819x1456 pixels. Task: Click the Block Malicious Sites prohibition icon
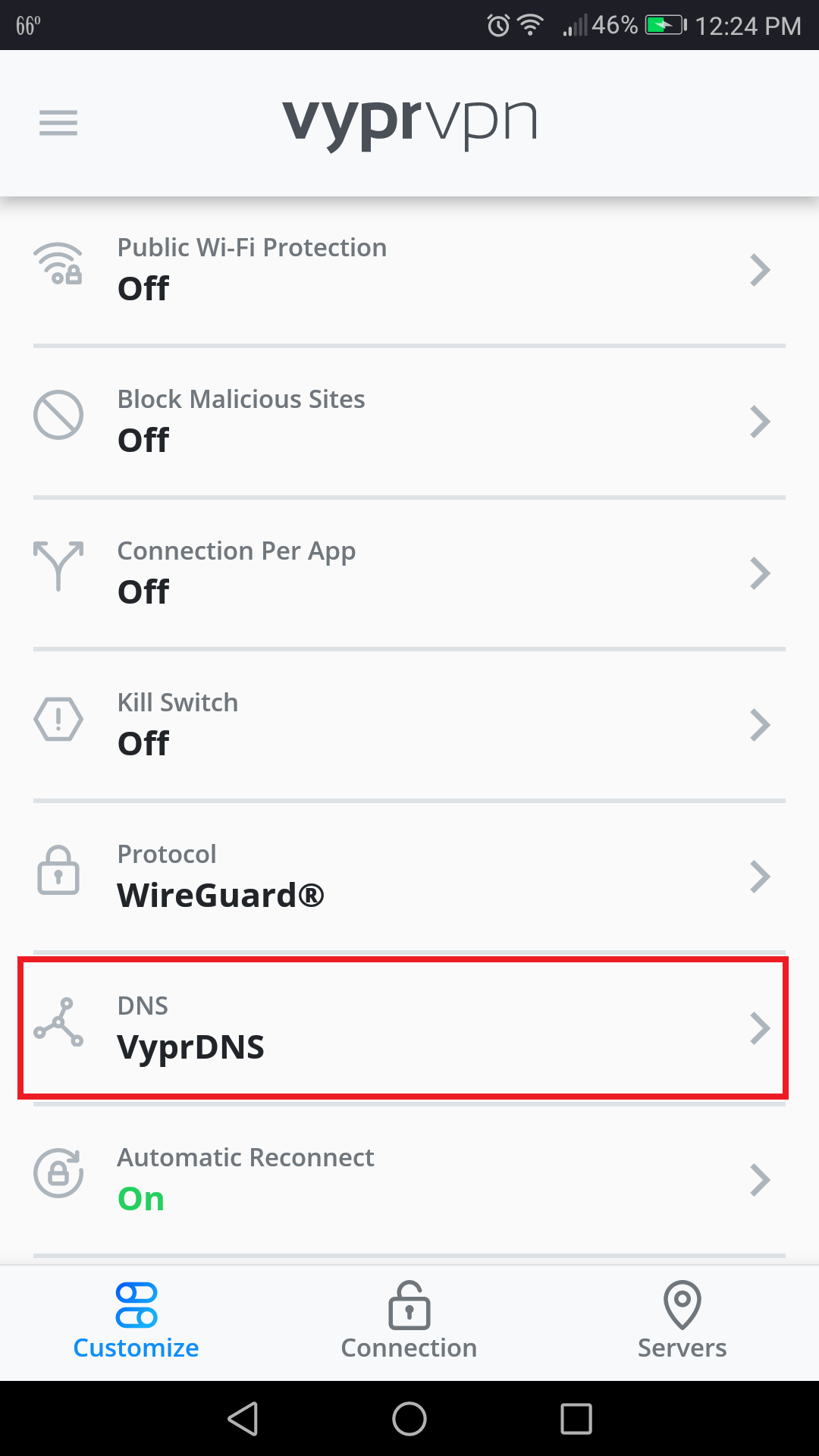pos(58,416)
